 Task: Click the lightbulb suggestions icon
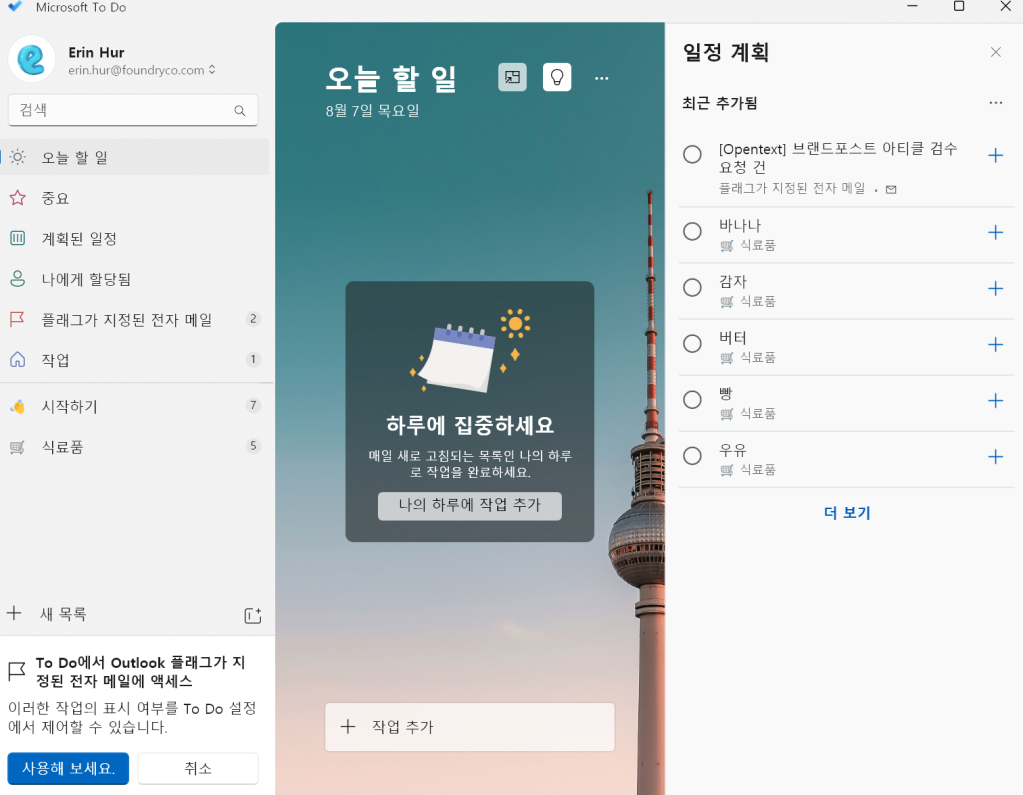point(557,77)
